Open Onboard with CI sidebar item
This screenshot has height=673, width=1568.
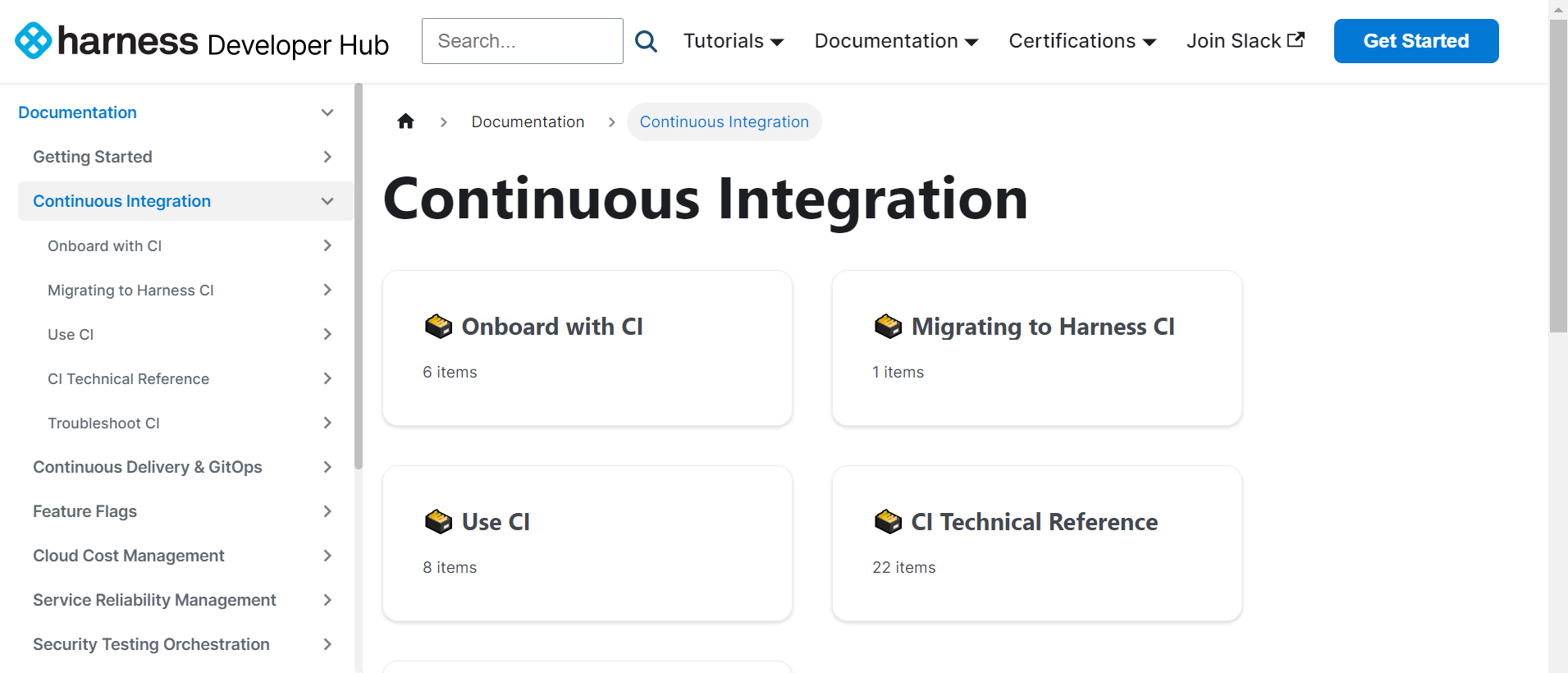pyautogui.click(x=104, y=245)
